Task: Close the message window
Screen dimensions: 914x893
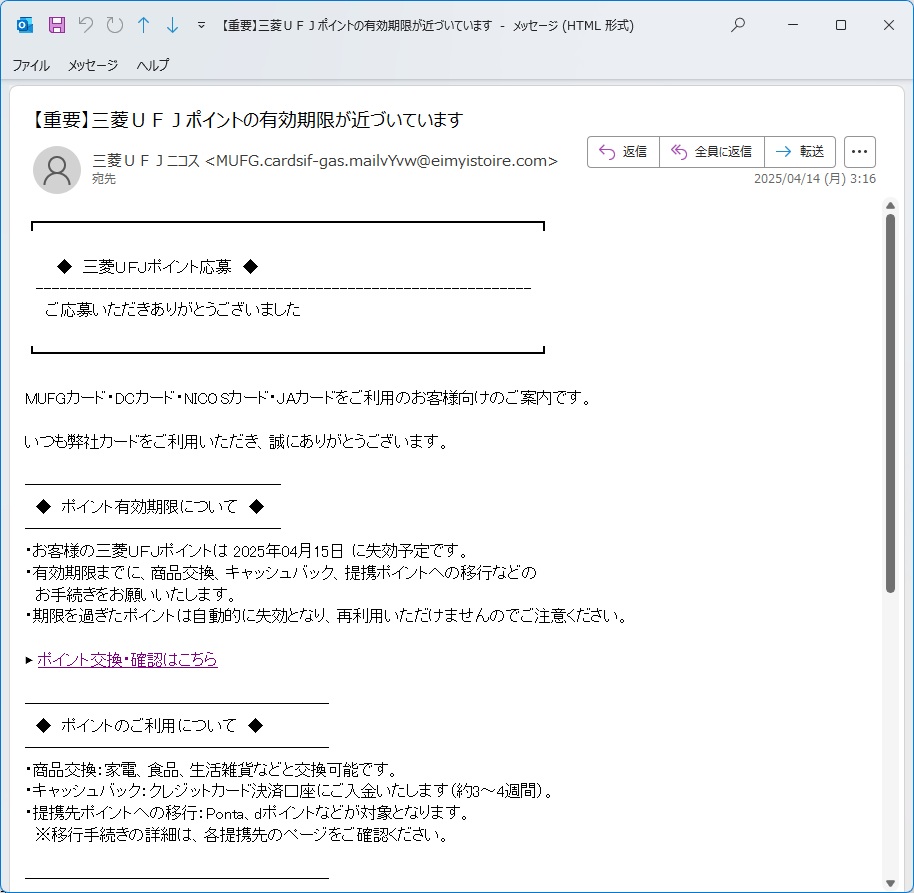Action: (x=888, y=25)
